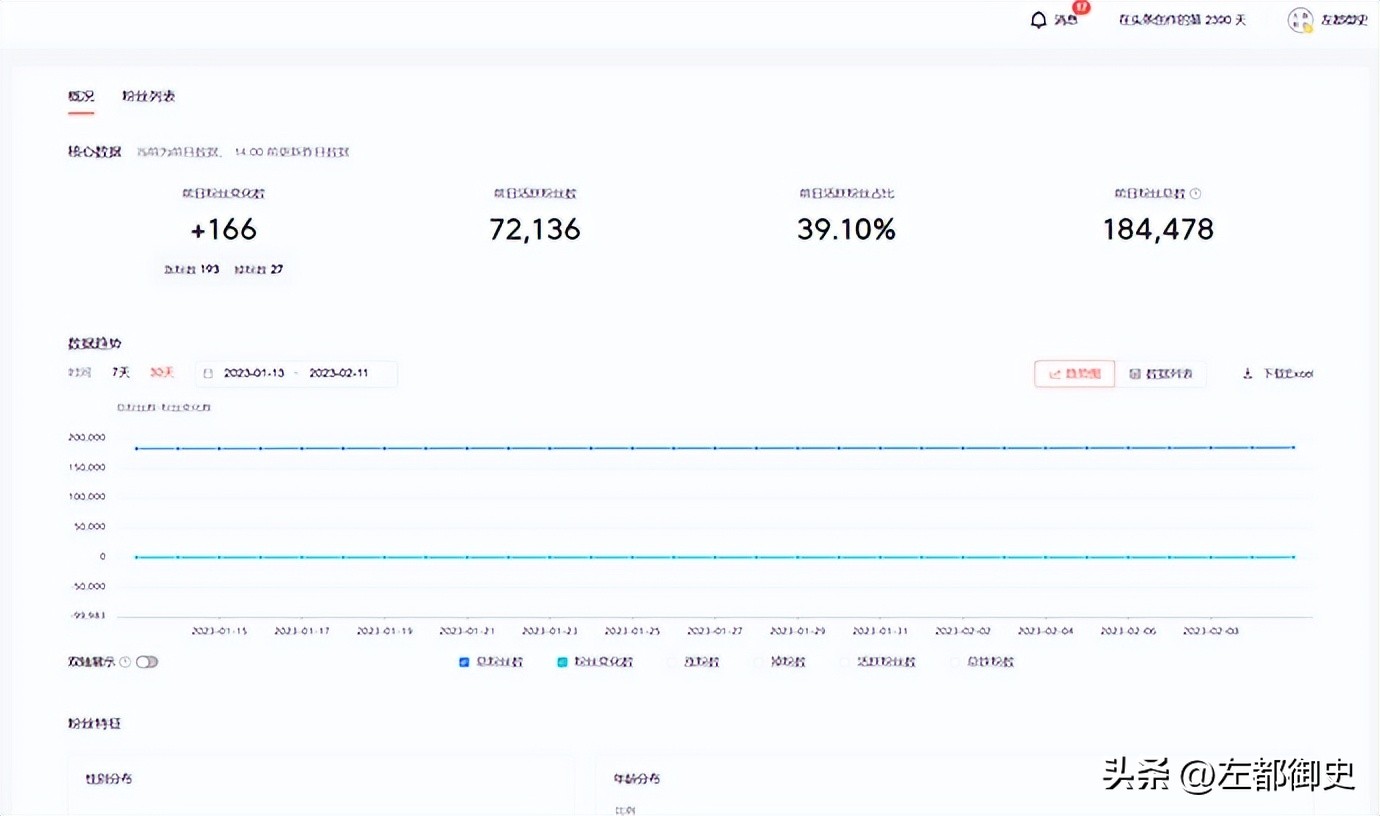Switch to the trend chart view button

(x=1074, y=374)
